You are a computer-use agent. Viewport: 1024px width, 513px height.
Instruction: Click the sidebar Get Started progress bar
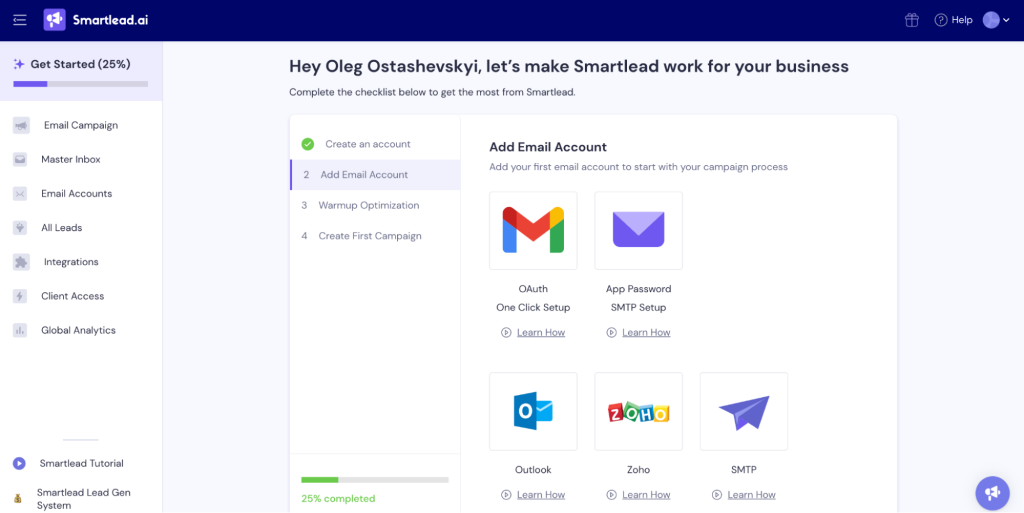80,84
